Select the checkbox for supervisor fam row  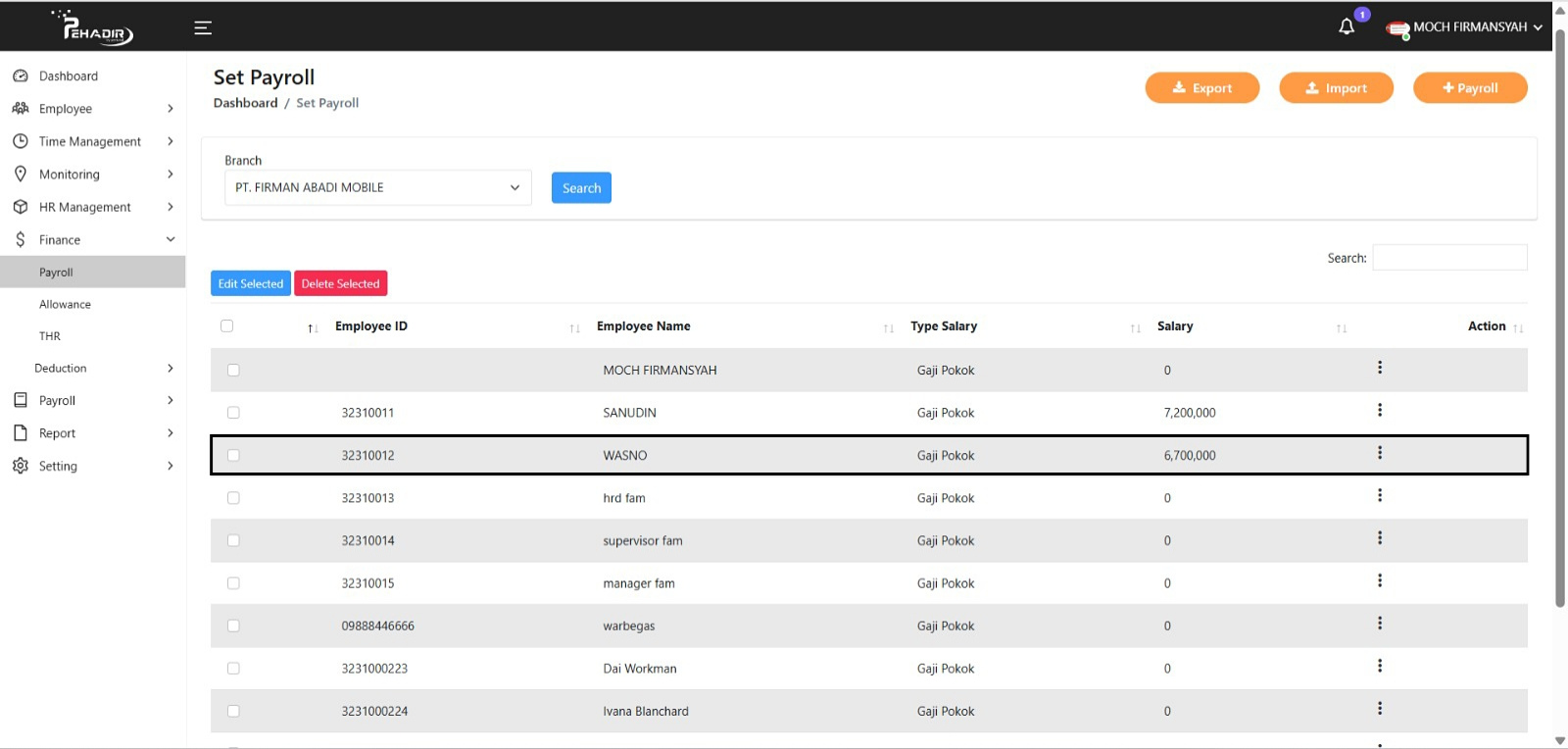233,540
